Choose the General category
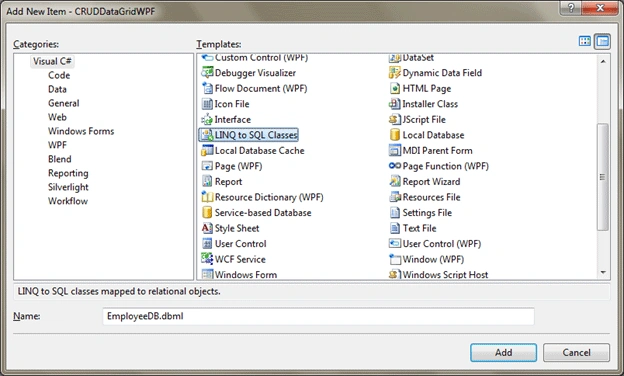This screenshot has width=624, height=376. click(x=64, y=103)
